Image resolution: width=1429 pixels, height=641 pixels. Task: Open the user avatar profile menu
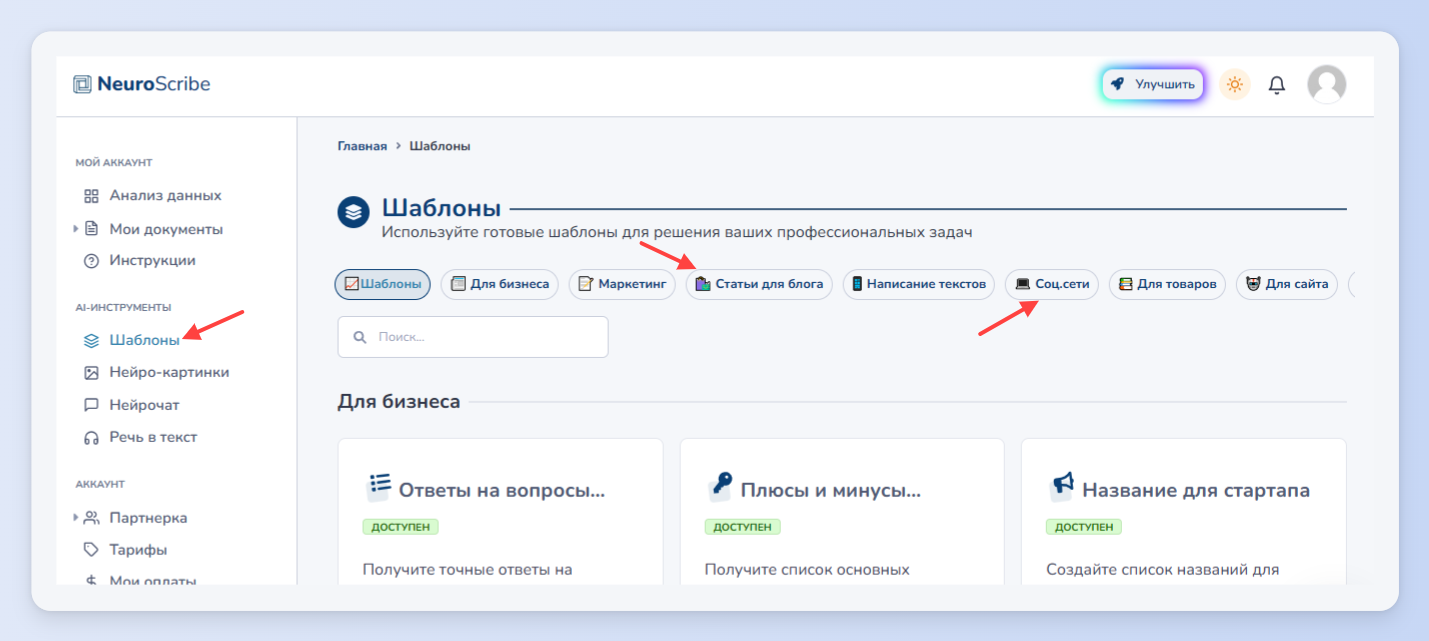(1326, 85)
